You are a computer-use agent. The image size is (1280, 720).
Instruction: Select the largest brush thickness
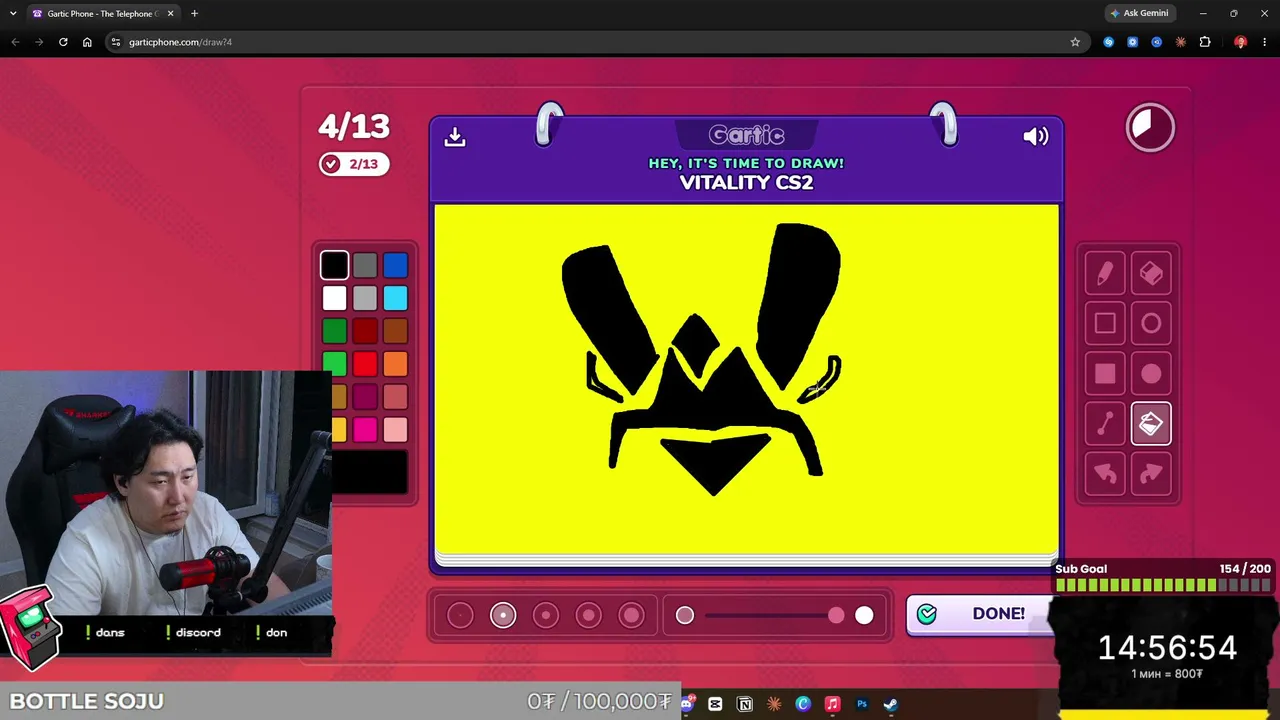click(x=631, y=615)
